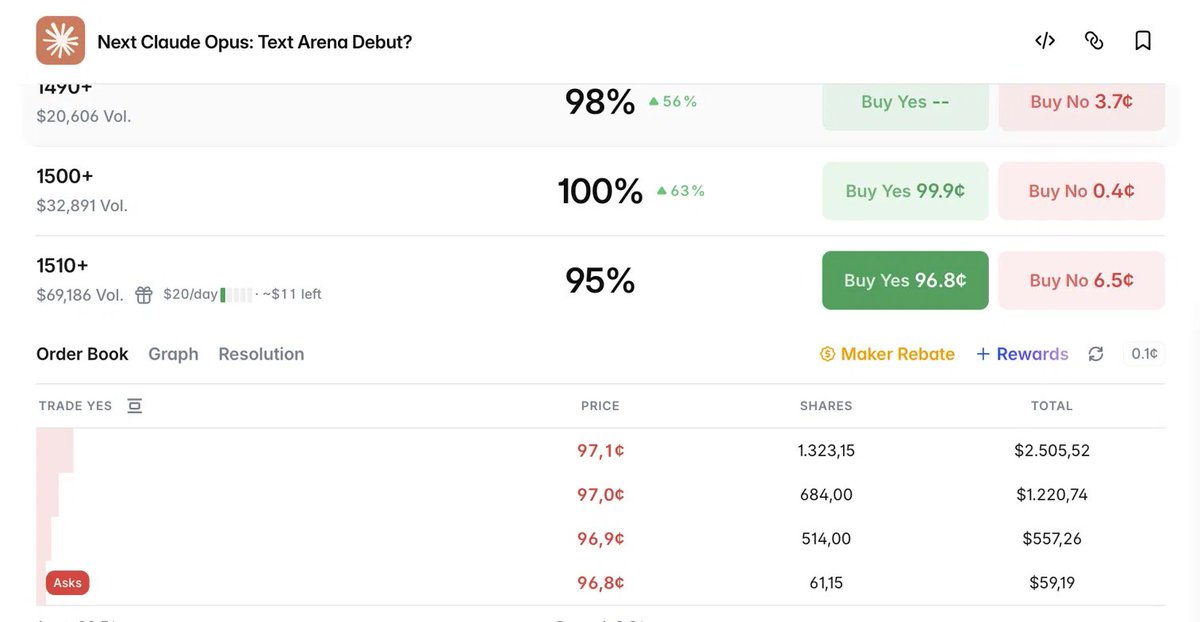Open the gift rewards icon on 1510+

[144, 295]
